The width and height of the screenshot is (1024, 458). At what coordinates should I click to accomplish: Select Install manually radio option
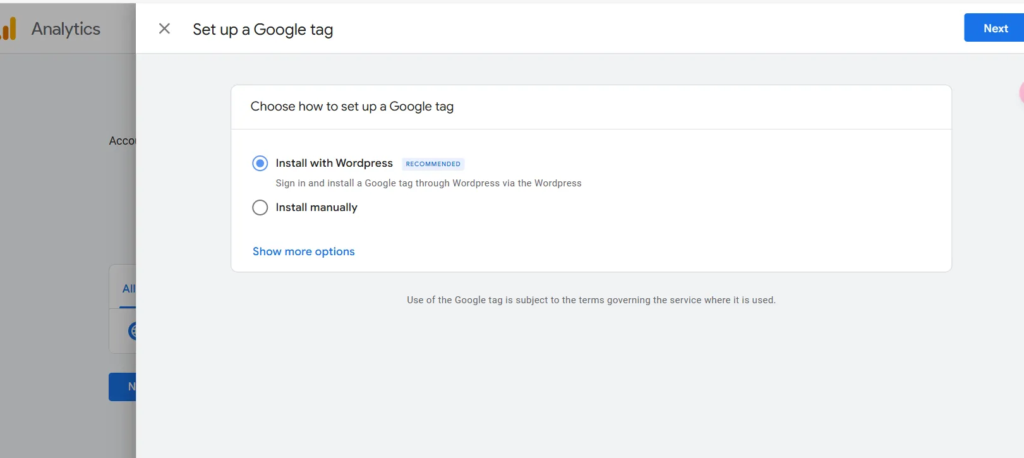click(x=260, y=208)
